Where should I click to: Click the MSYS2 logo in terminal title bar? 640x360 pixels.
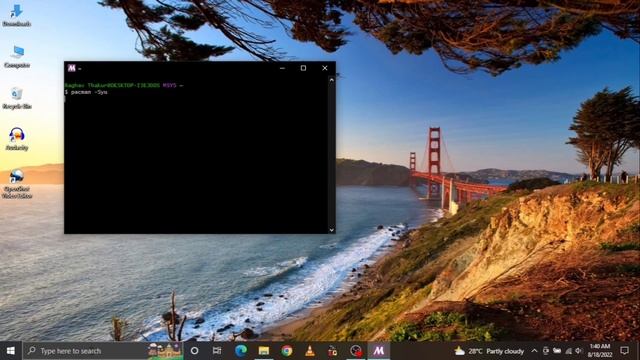[x=72, y=68]
